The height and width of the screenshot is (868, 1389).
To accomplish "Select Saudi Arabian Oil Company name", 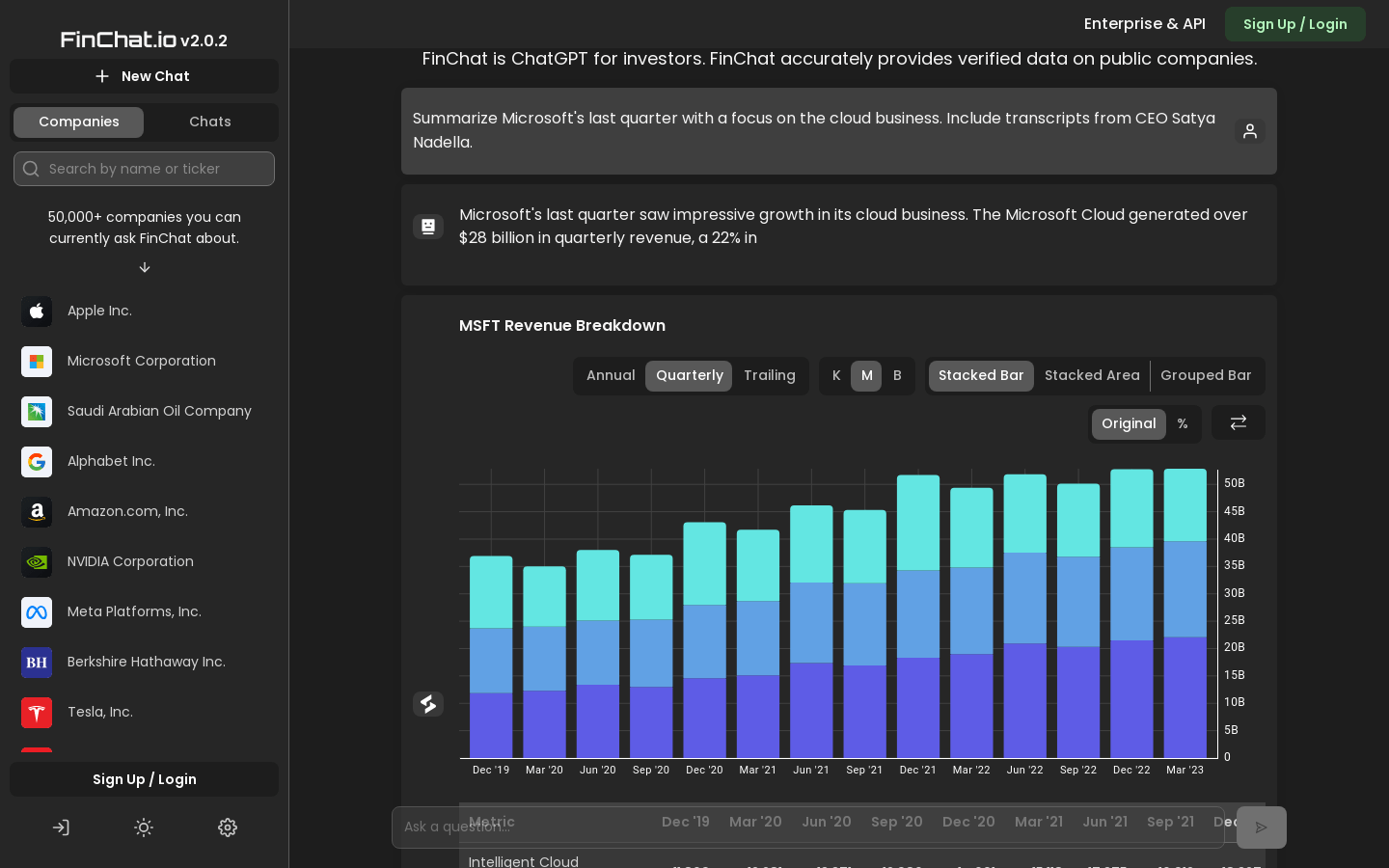I will click(159, 412).
